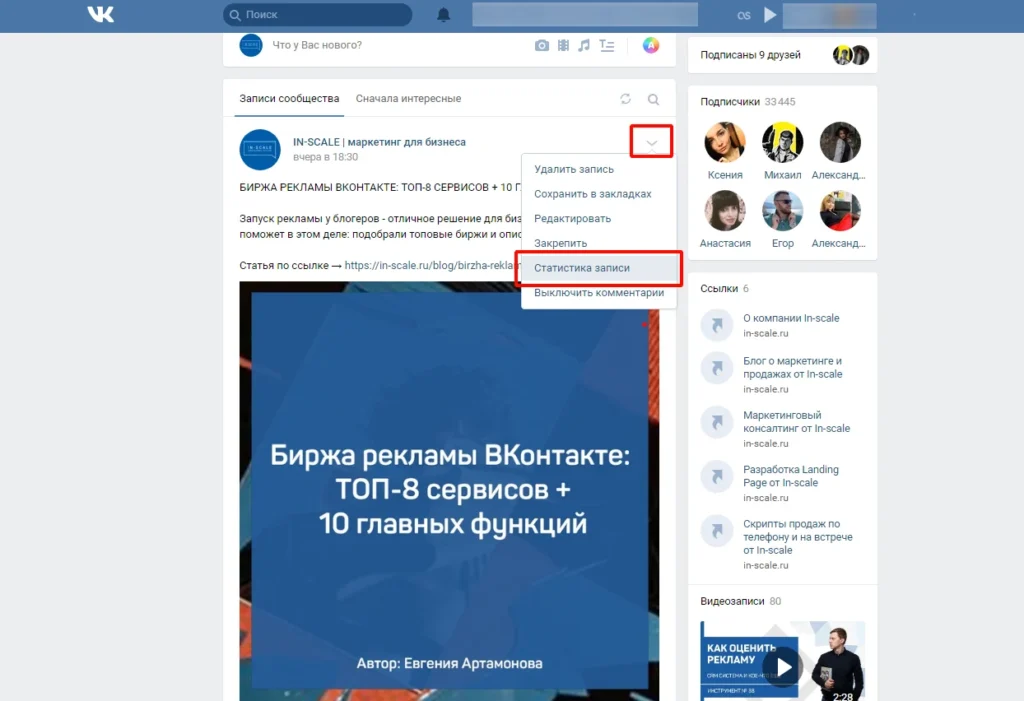
Task: Open the Ссылки section header
Action: pyautogui.click(x=724, y=289)
